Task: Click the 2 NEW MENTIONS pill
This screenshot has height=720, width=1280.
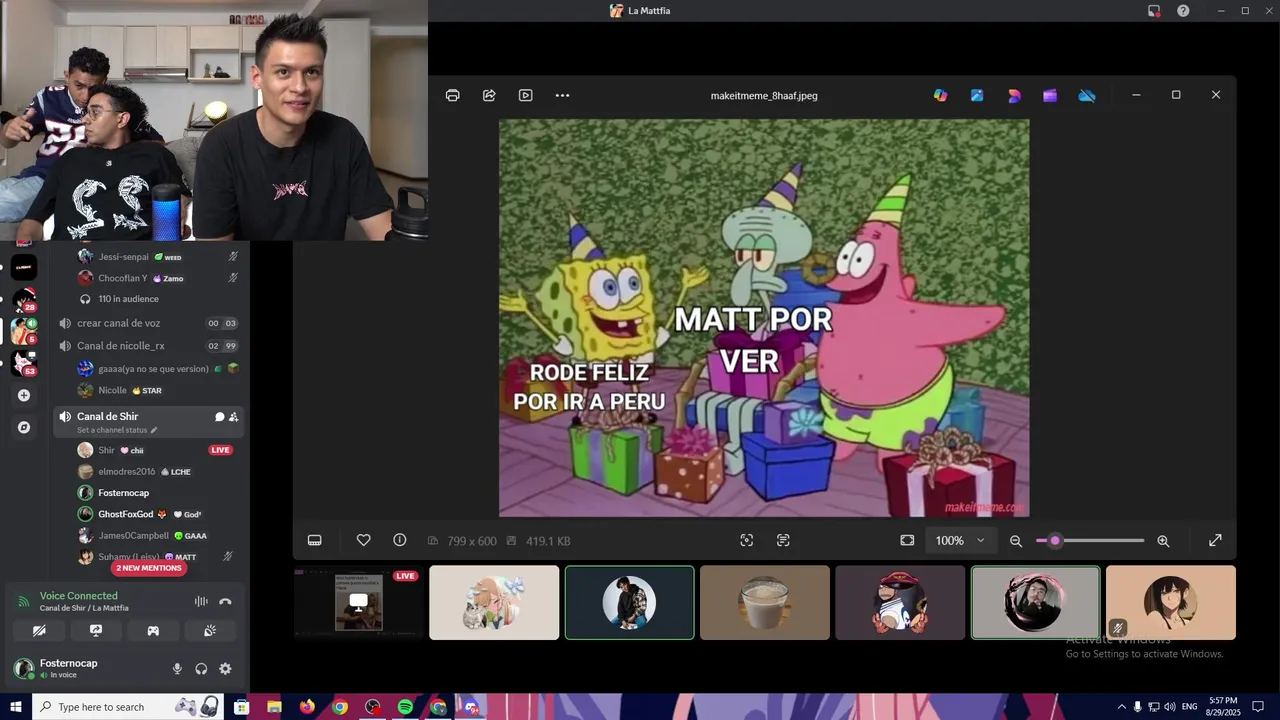Action: (149, 568)
